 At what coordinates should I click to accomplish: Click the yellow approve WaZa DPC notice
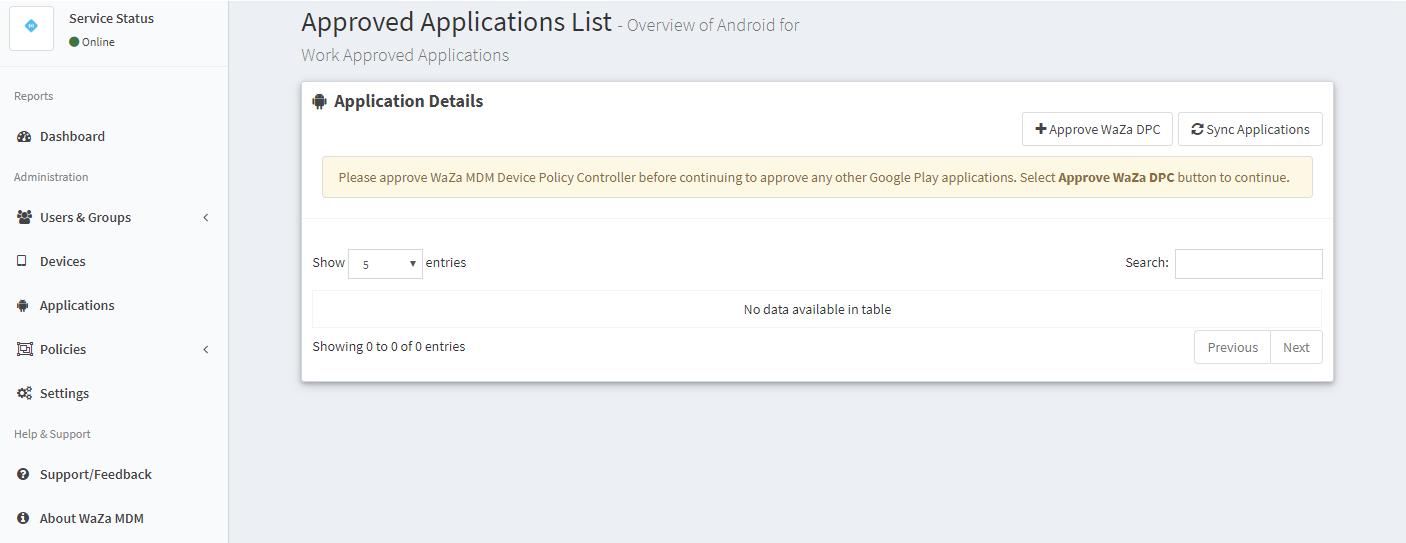coord(817,177)
